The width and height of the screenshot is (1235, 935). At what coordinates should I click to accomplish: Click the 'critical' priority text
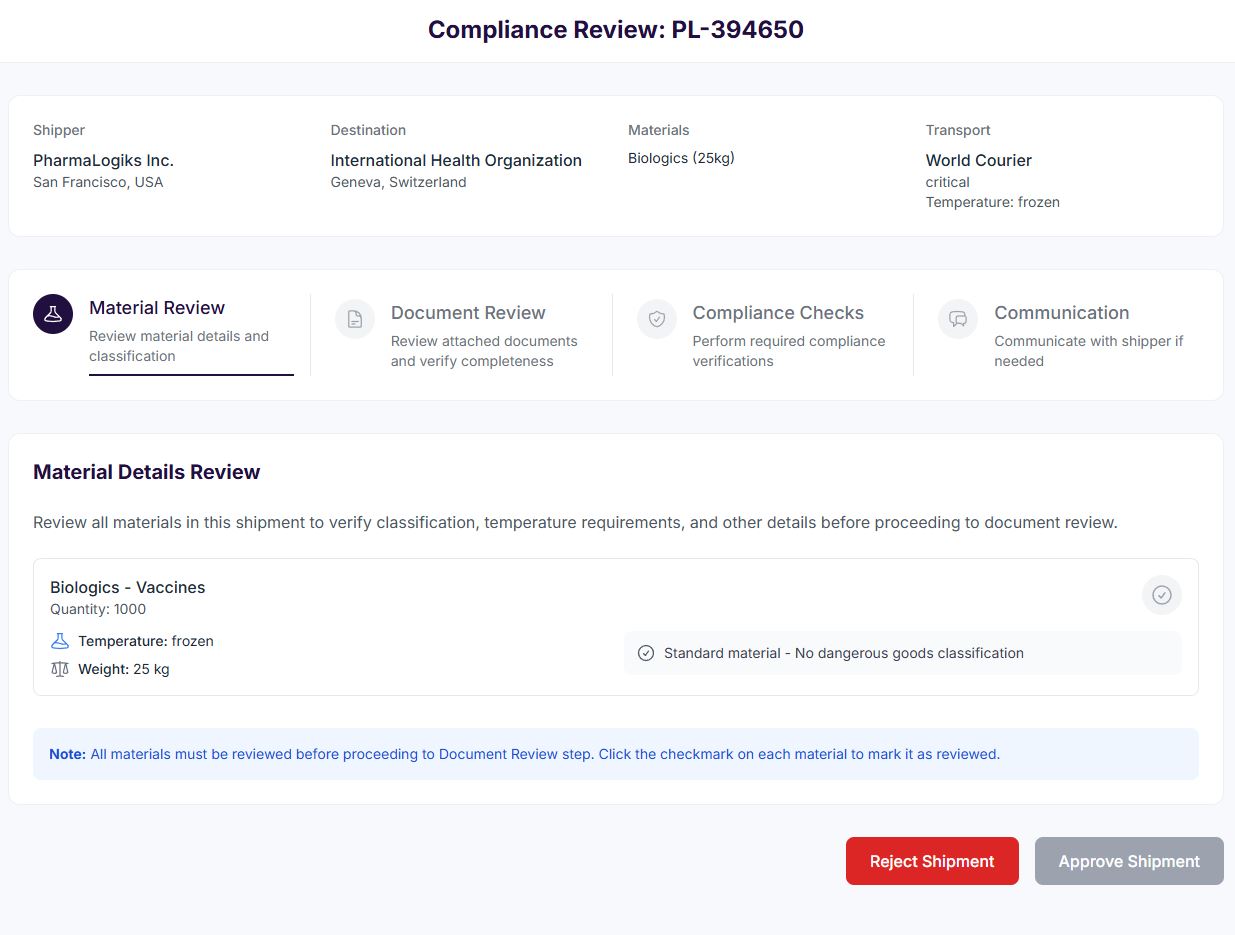(x=948, y=182)
